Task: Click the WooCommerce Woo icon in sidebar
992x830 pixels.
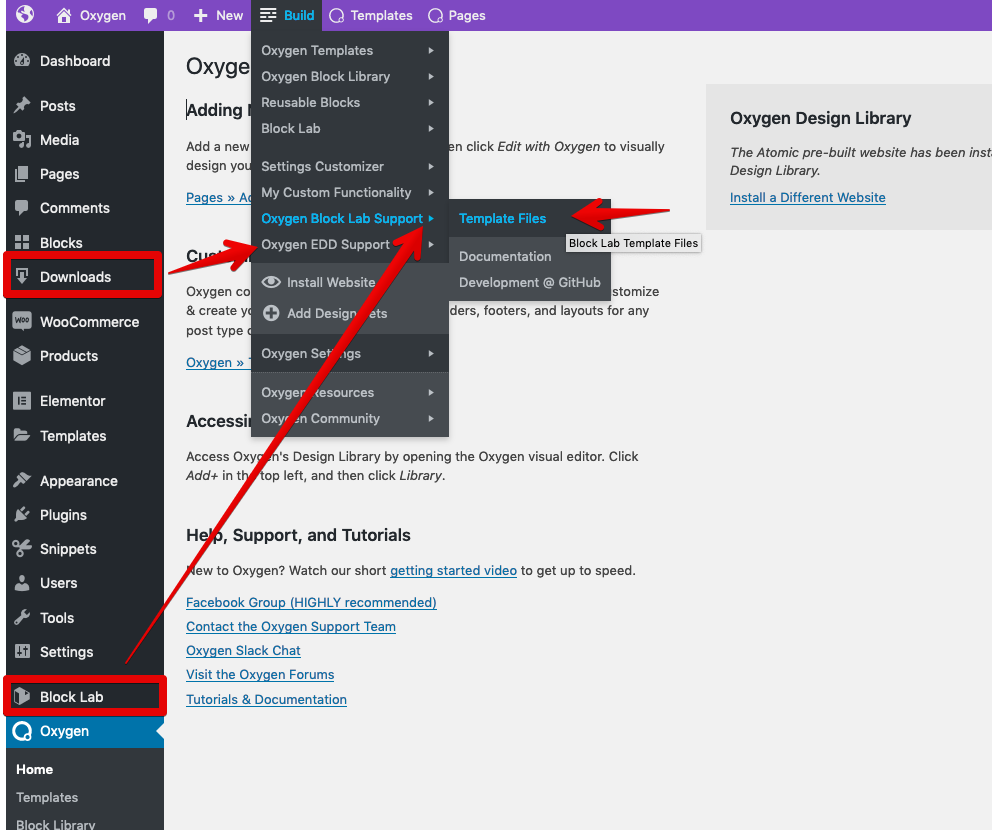Action: [x=22, y=321]
